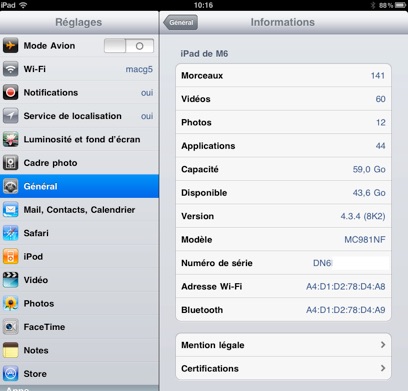
Task: Tap the macg5 network name
Action: point(139,69)
